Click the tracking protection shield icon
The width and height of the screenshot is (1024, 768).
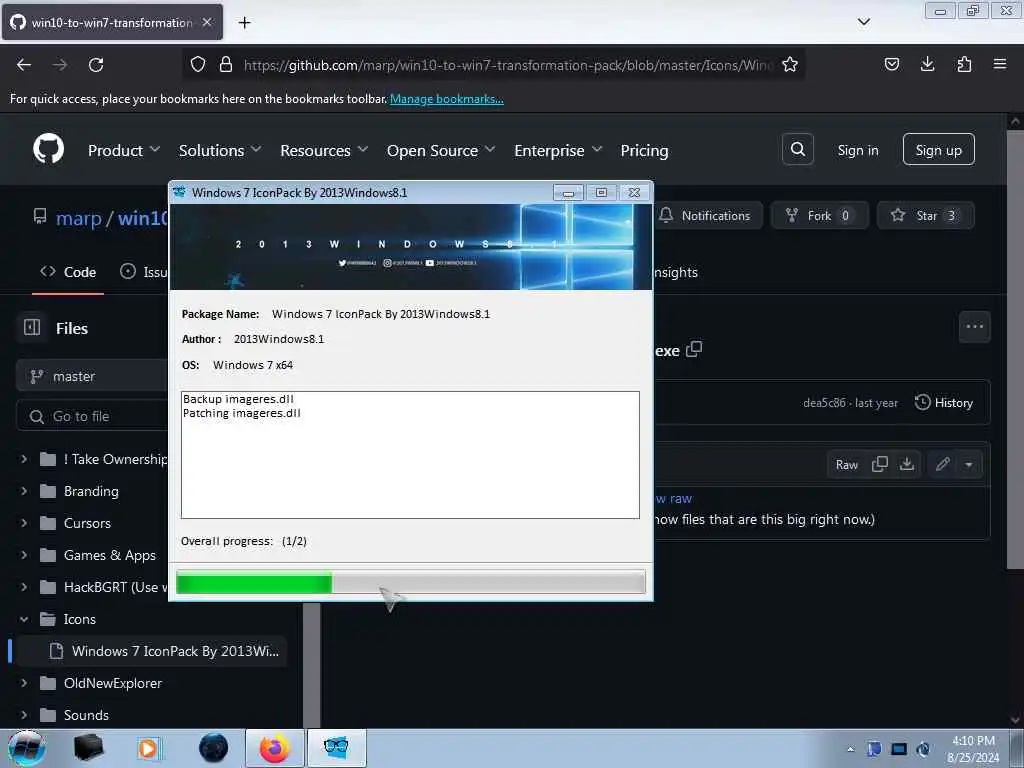(198, 64)
